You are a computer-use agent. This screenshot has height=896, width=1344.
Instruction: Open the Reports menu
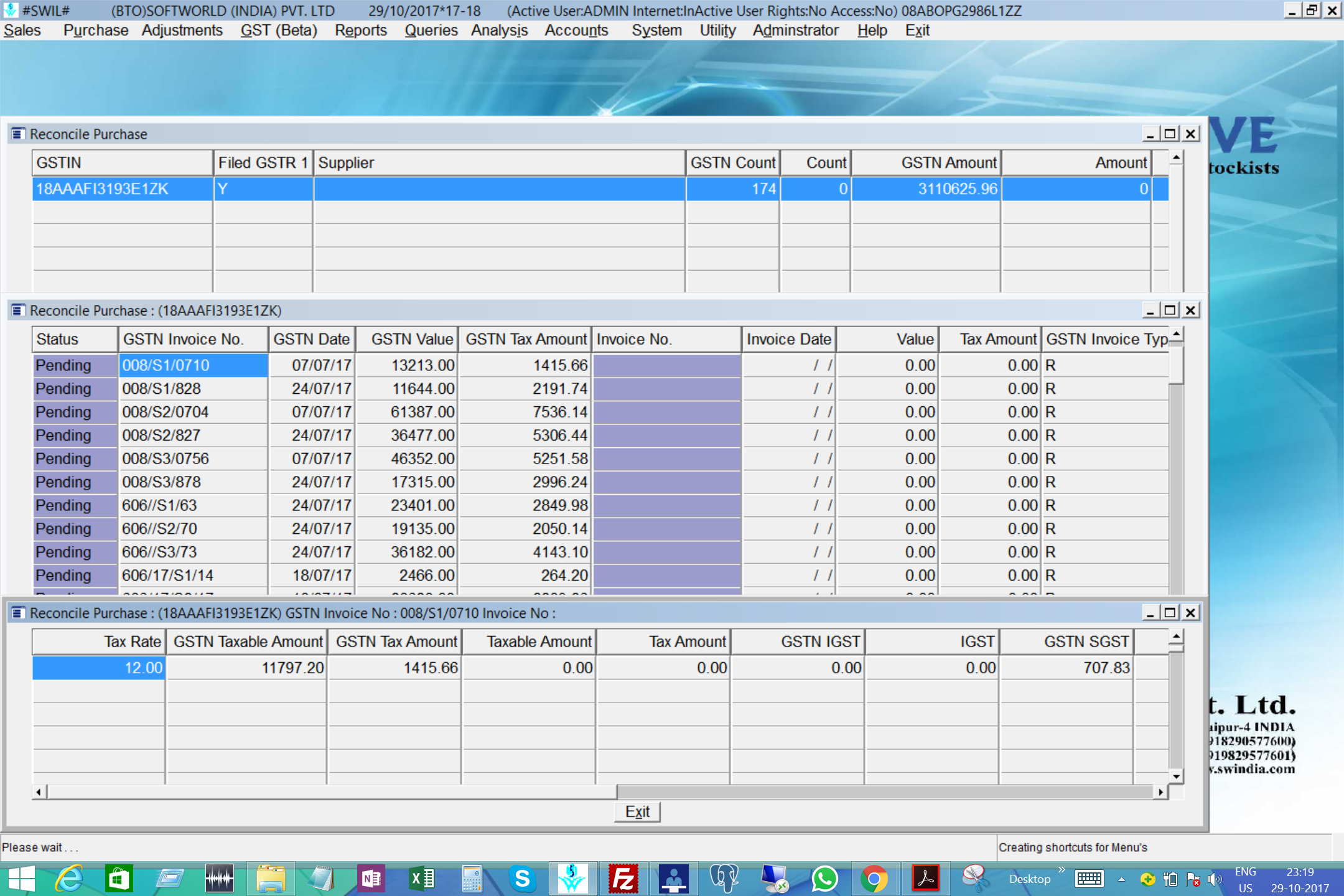360,30
